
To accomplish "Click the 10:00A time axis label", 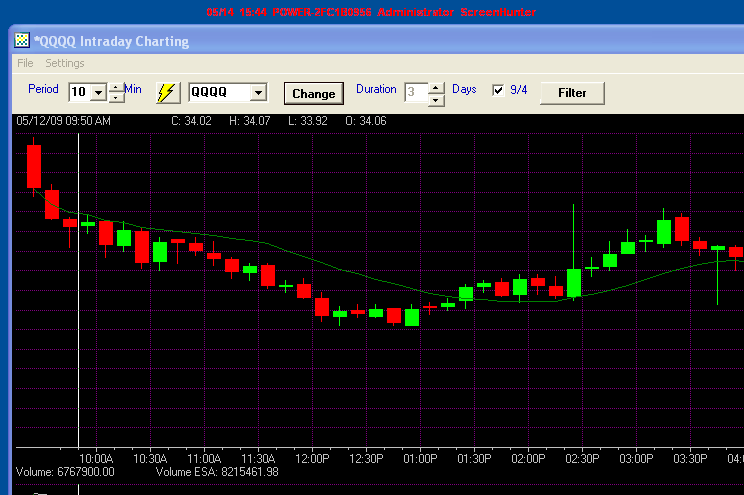I will (96, 458).
